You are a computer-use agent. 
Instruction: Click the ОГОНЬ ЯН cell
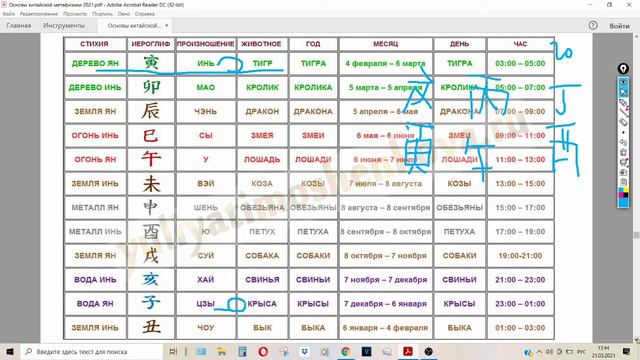[x=95, y=160]
